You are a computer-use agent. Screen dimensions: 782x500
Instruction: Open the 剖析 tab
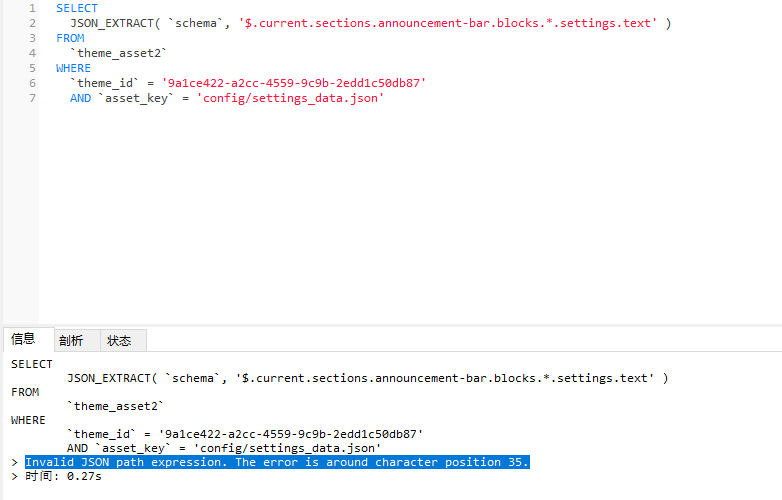pyautogui.click(x=71, y=340)
